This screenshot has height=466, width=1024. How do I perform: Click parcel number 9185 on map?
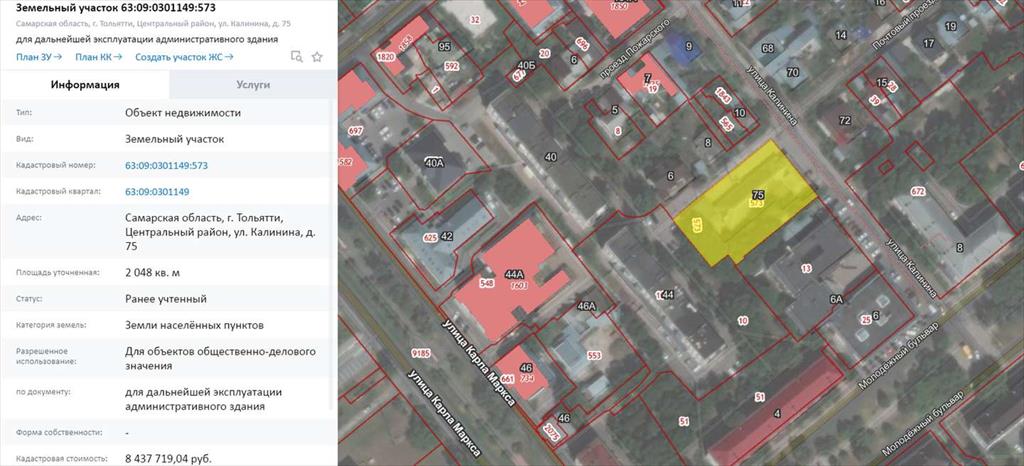click(421, 354)
